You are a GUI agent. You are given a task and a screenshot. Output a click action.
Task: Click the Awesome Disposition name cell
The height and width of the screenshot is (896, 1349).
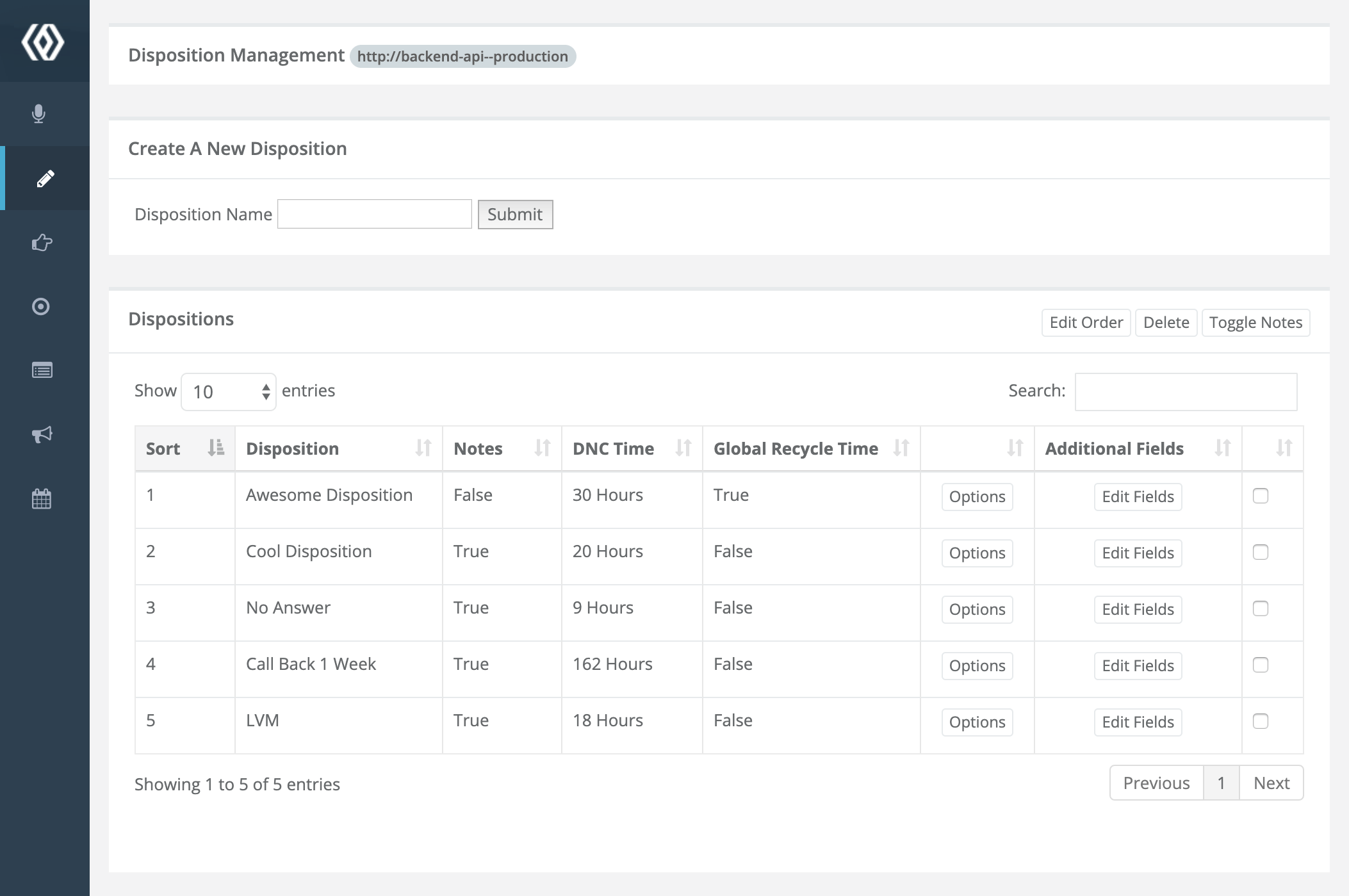point(338,500)
